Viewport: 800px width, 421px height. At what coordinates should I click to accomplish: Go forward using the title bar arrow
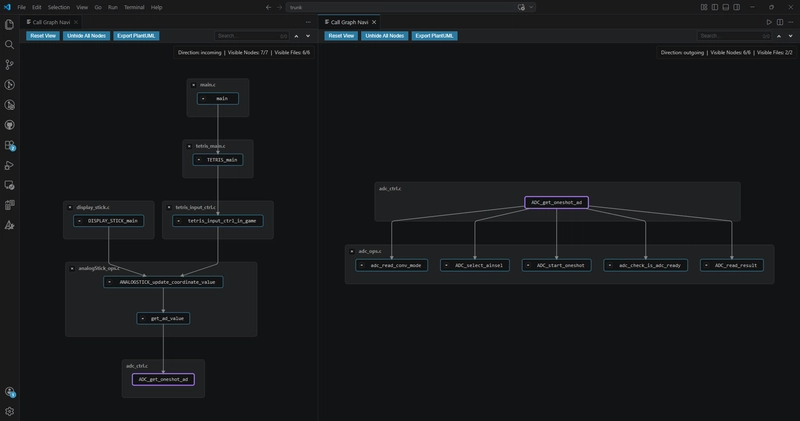[x=279, y=7]
